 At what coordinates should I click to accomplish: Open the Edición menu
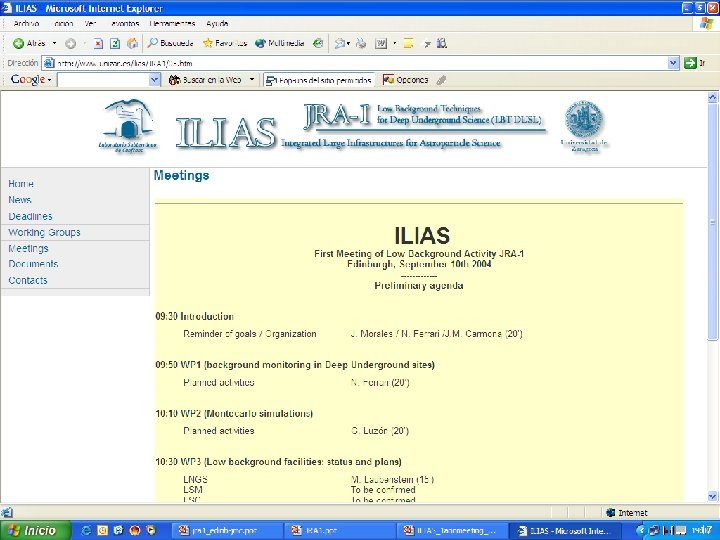pyautogui.click(x=63, y=23)
